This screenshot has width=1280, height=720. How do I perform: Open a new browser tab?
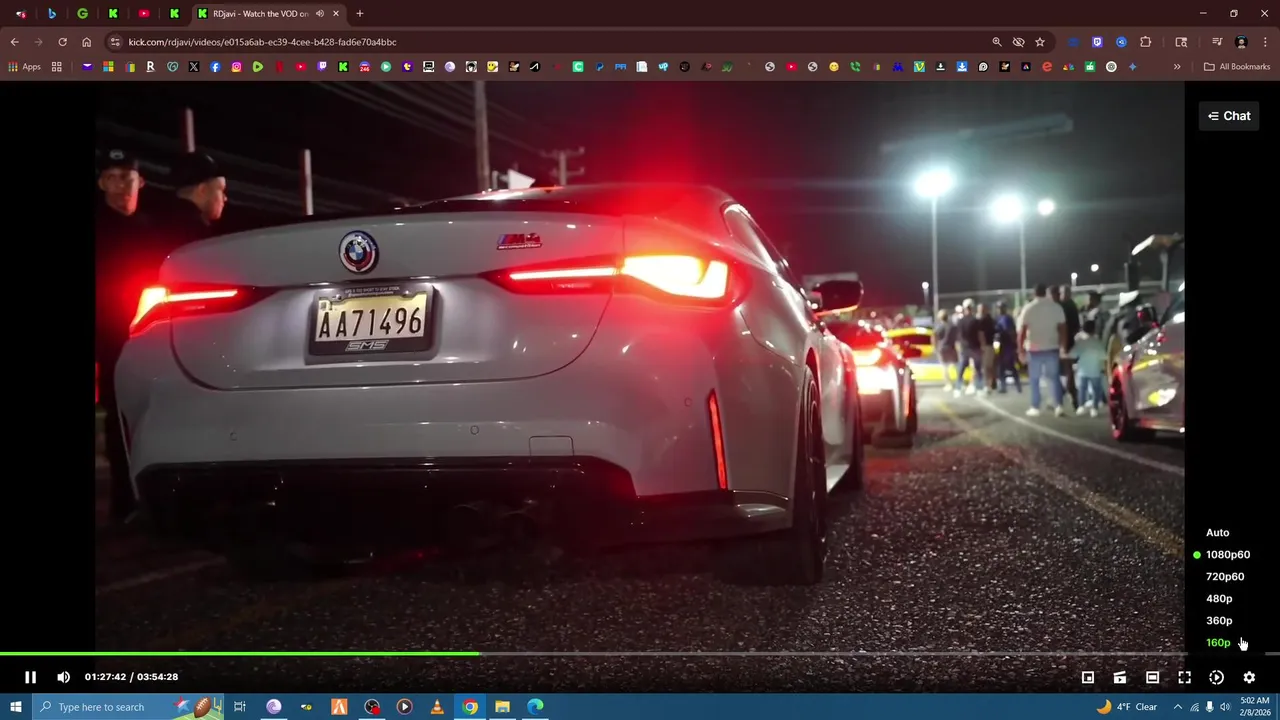pos(360,14)
